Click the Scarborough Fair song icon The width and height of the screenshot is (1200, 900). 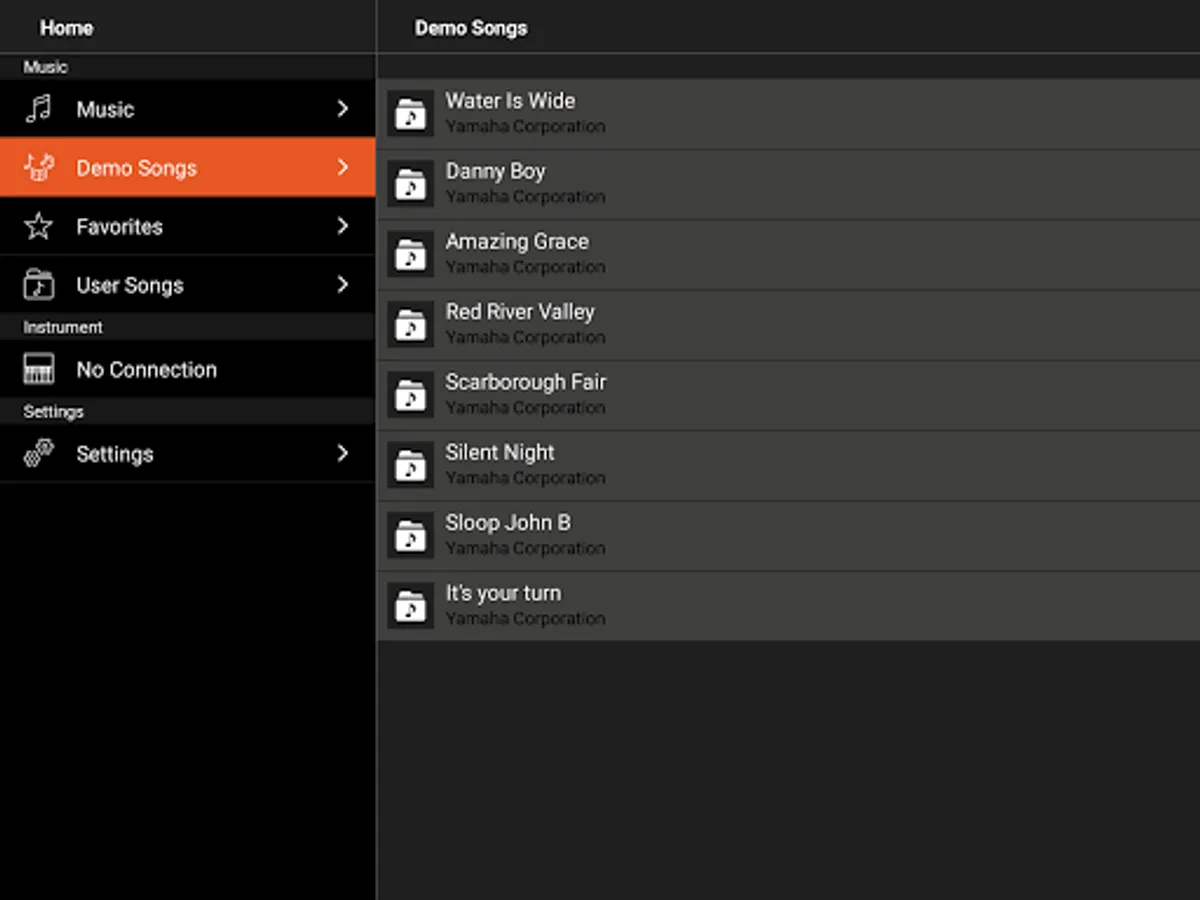(x=410, y=394)
